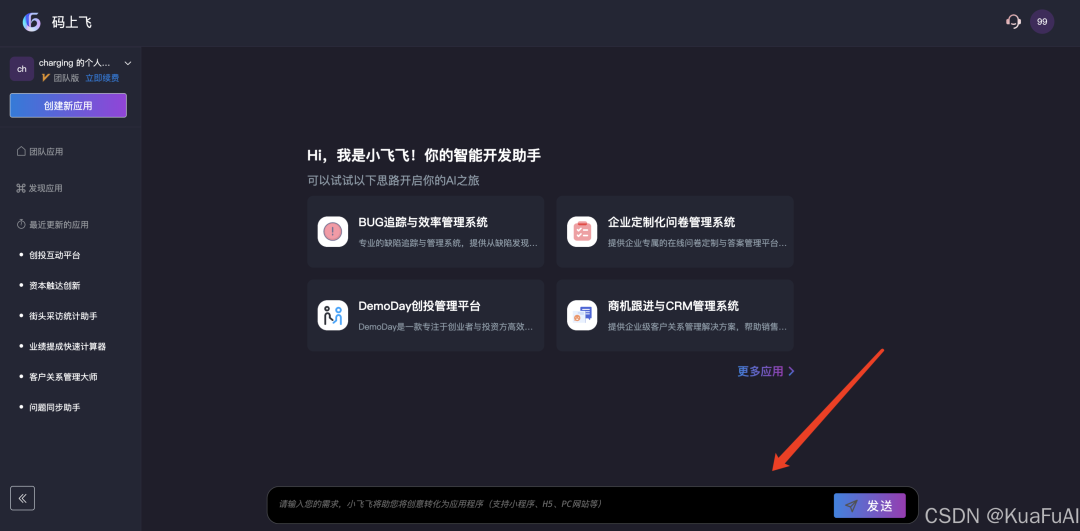Select 商机跟进与CRM管理系统 card title

coord(673,306)
